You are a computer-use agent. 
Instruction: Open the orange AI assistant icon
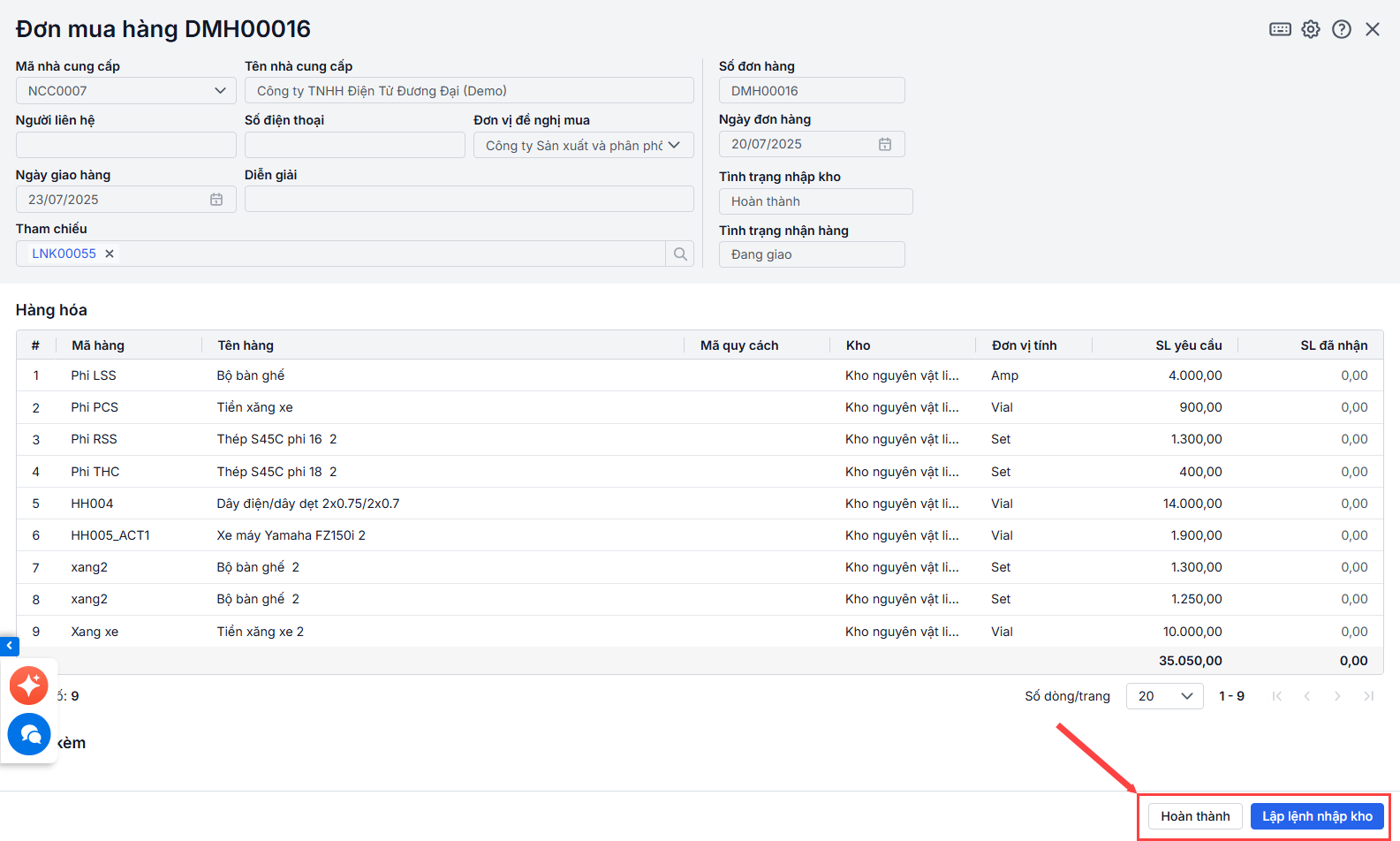29,686
